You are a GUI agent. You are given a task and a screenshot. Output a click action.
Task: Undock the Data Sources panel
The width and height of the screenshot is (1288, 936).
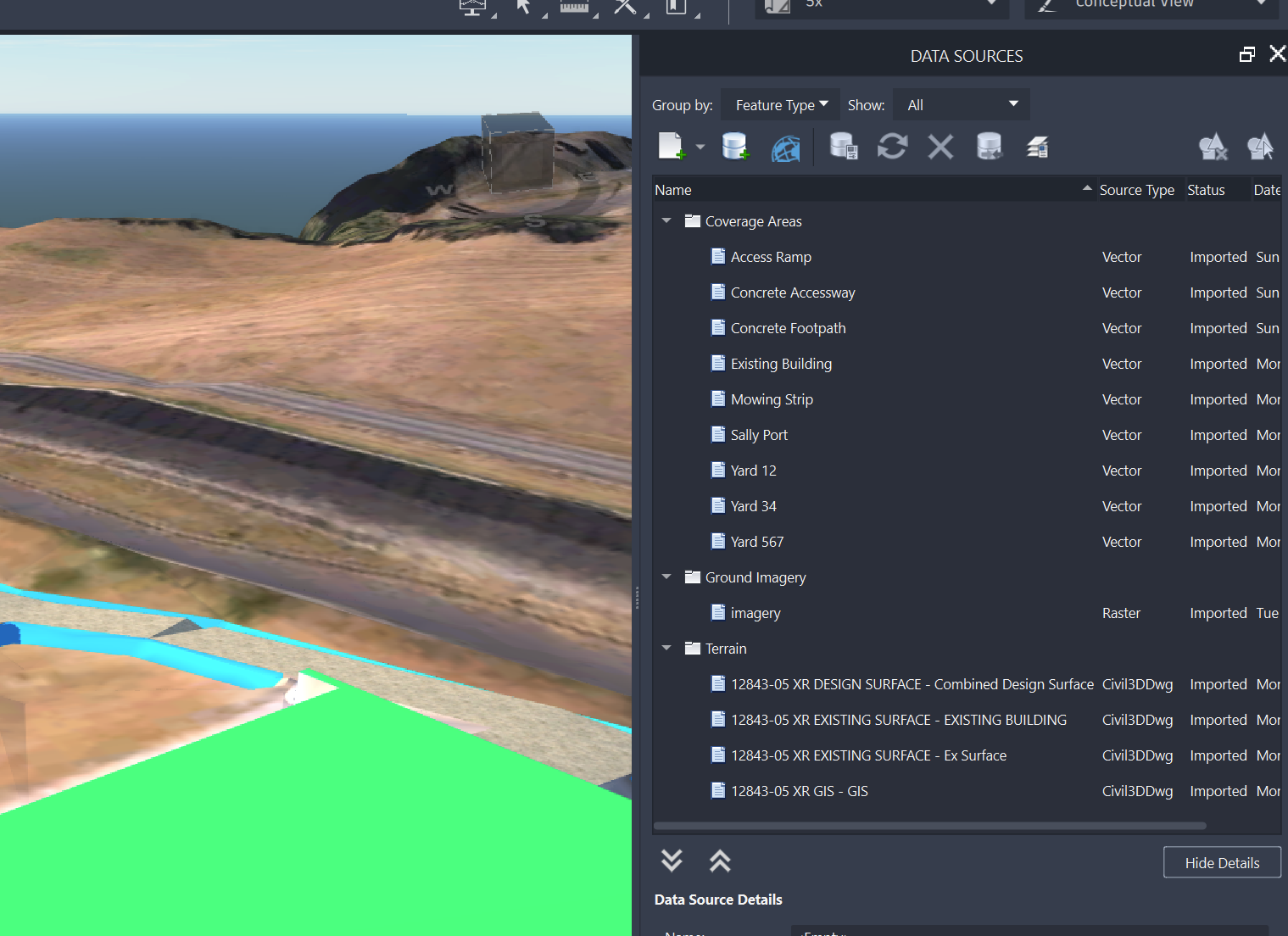1246,54
